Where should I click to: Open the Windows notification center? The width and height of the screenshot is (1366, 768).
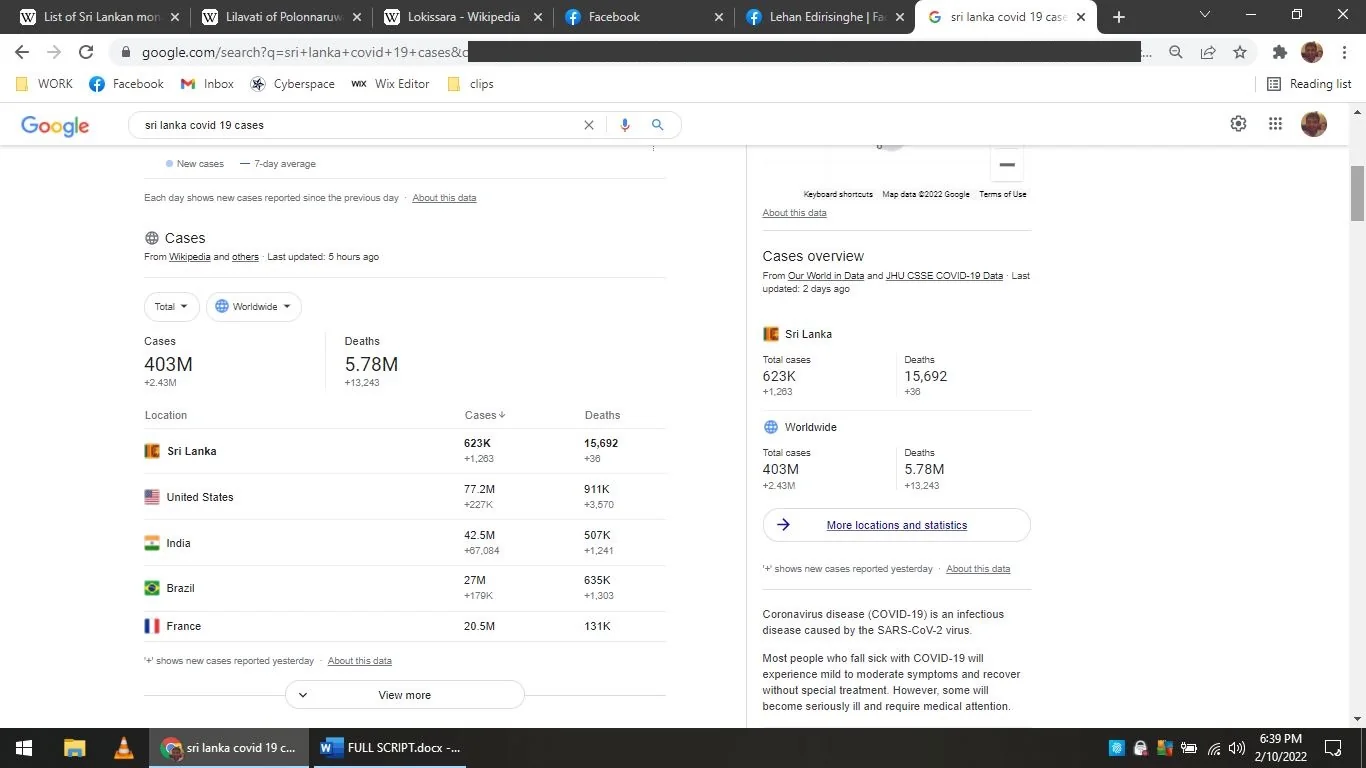click(x=1333, y=748)
